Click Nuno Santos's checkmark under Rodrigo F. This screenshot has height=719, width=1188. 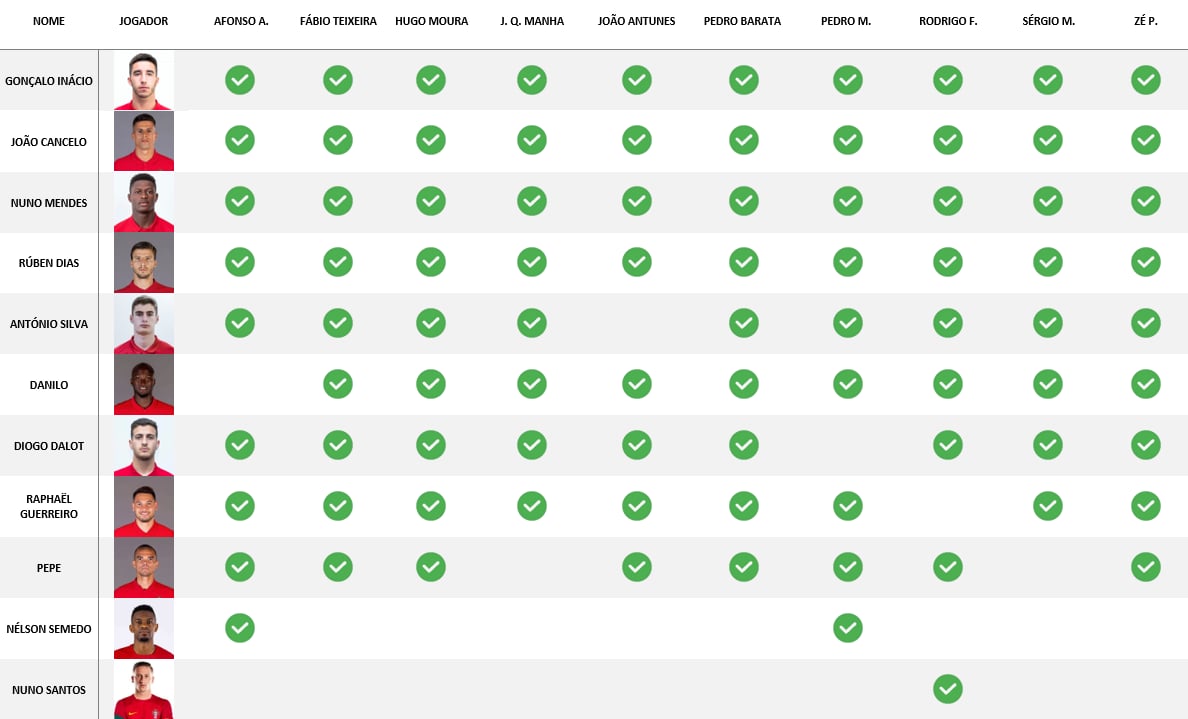948,689
